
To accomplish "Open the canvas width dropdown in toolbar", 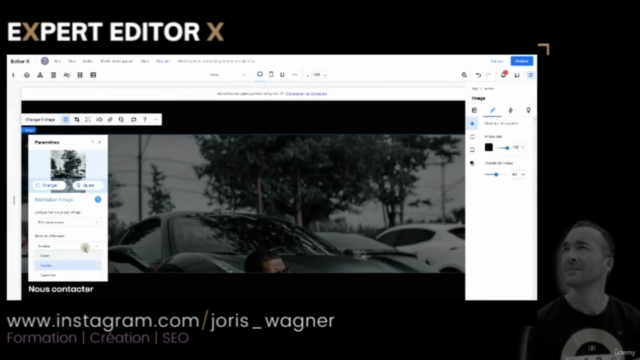I will pyautogui.click(x=319, y=75).
